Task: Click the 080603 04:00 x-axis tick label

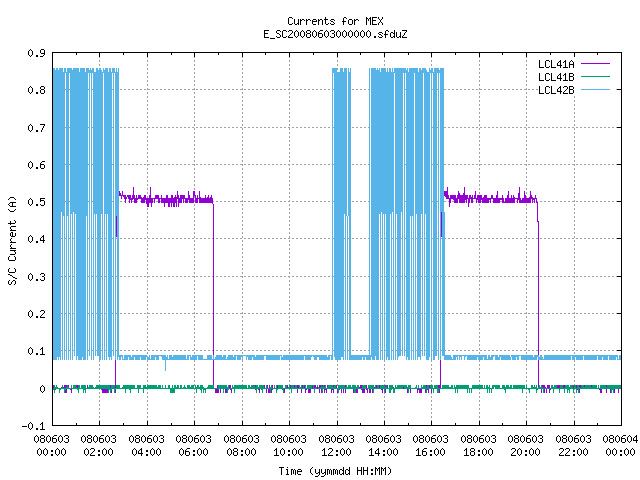Action: 146,446
